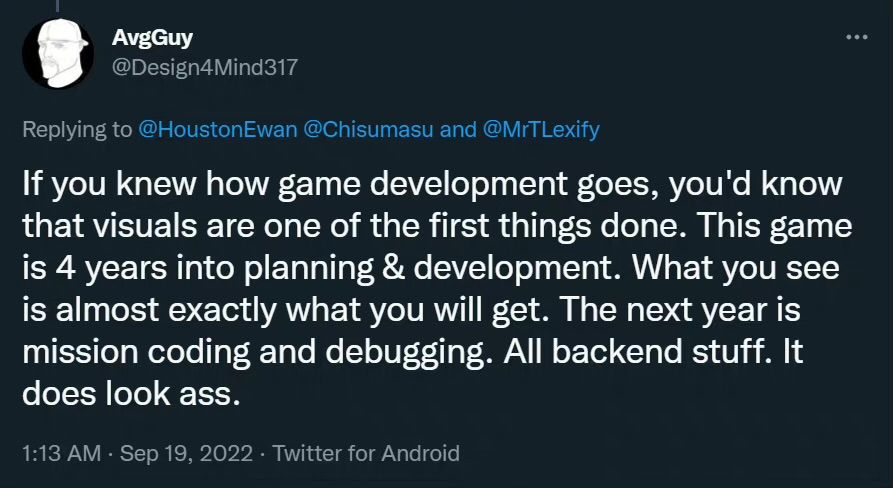The image size is (893, 488).
Task: Click the closing words "does look ass."
Action: point(131,394)
